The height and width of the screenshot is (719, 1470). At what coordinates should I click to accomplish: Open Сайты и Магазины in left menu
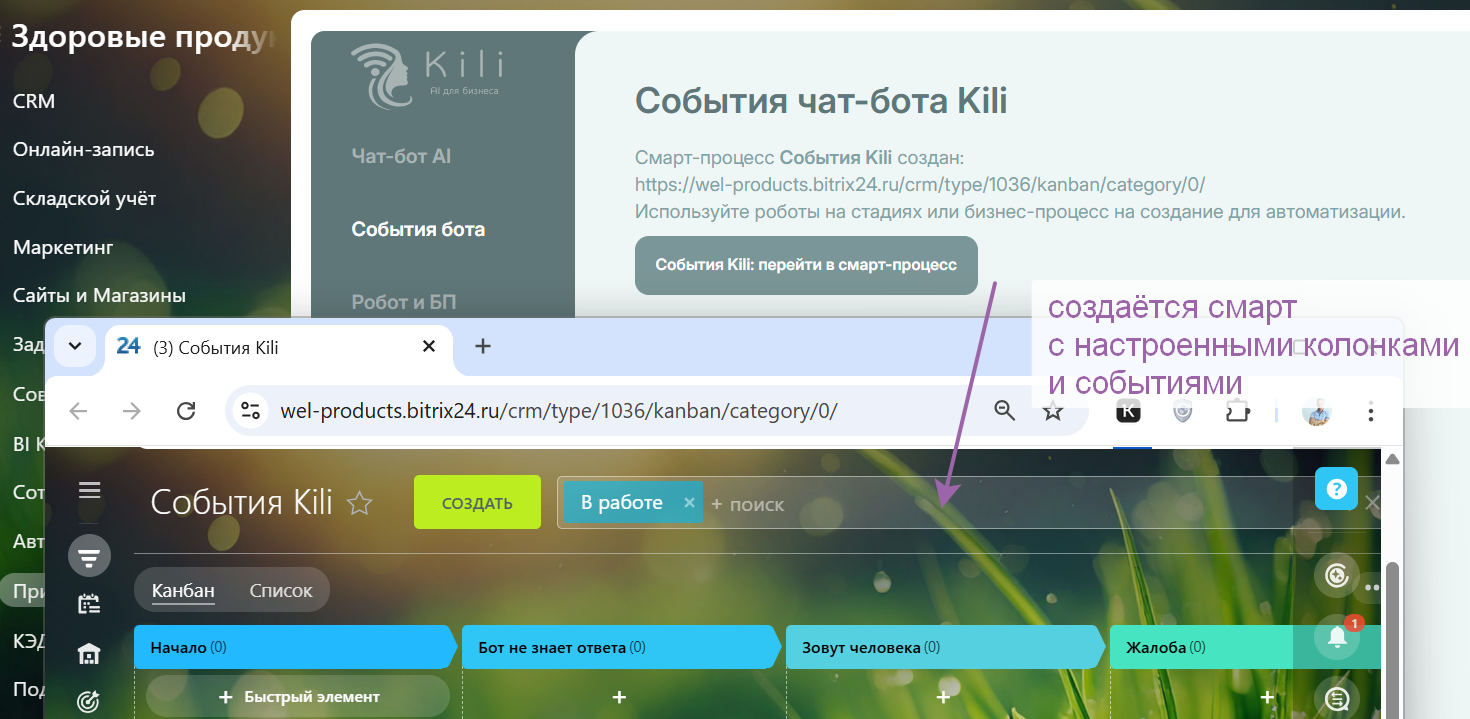[x=99, y=295]
